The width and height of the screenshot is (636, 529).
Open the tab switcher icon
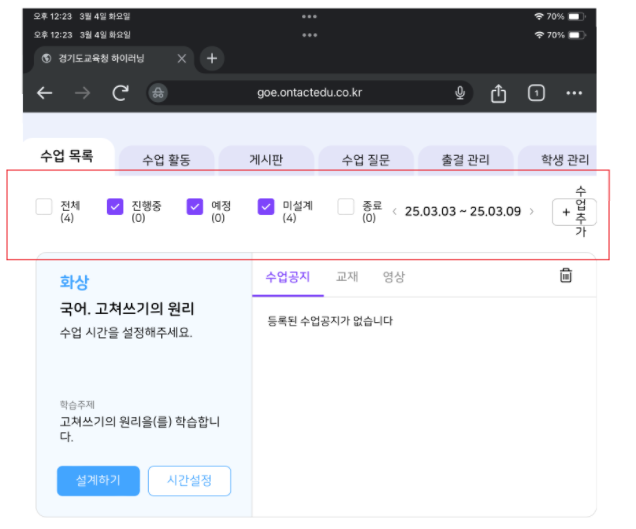(x=536, y=93)
